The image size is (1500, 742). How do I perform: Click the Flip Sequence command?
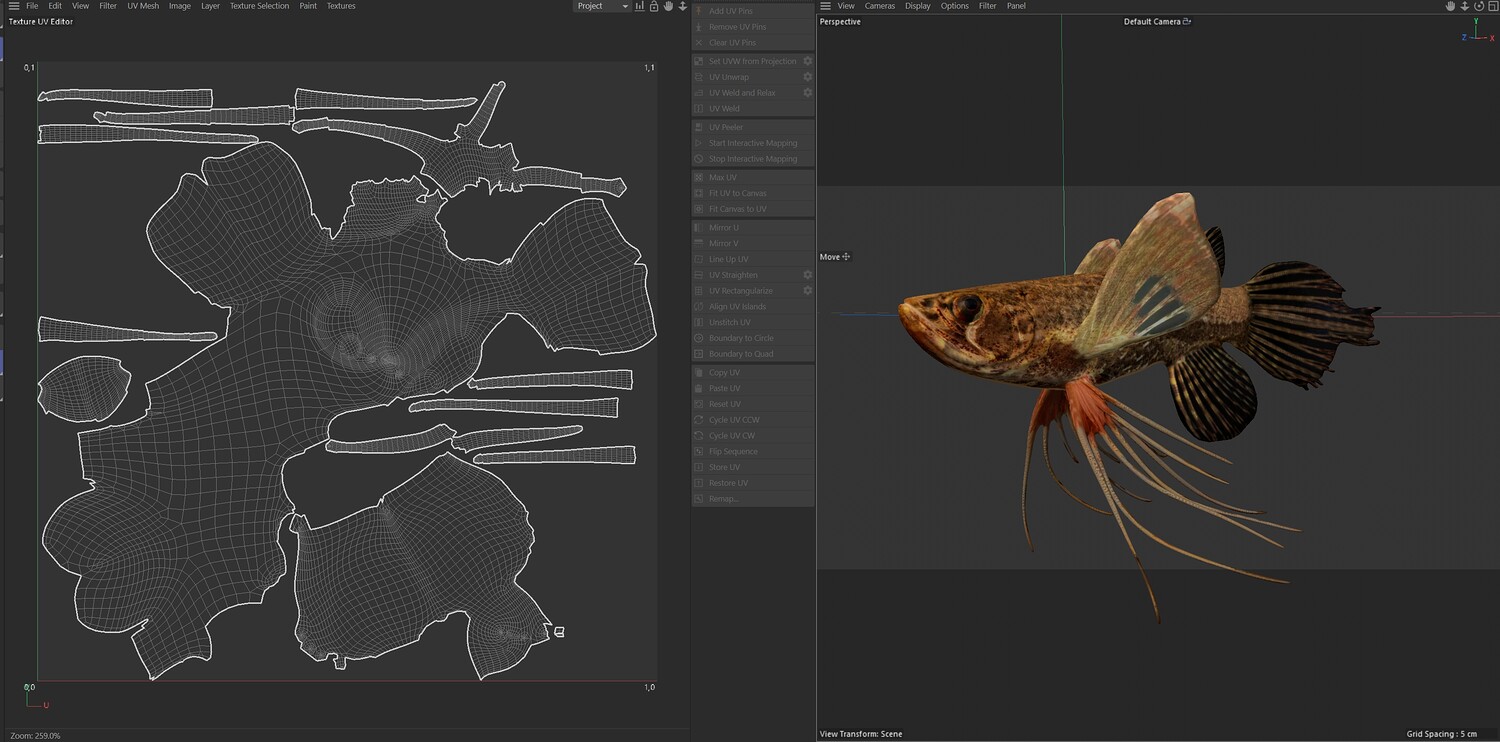[753, 452]
